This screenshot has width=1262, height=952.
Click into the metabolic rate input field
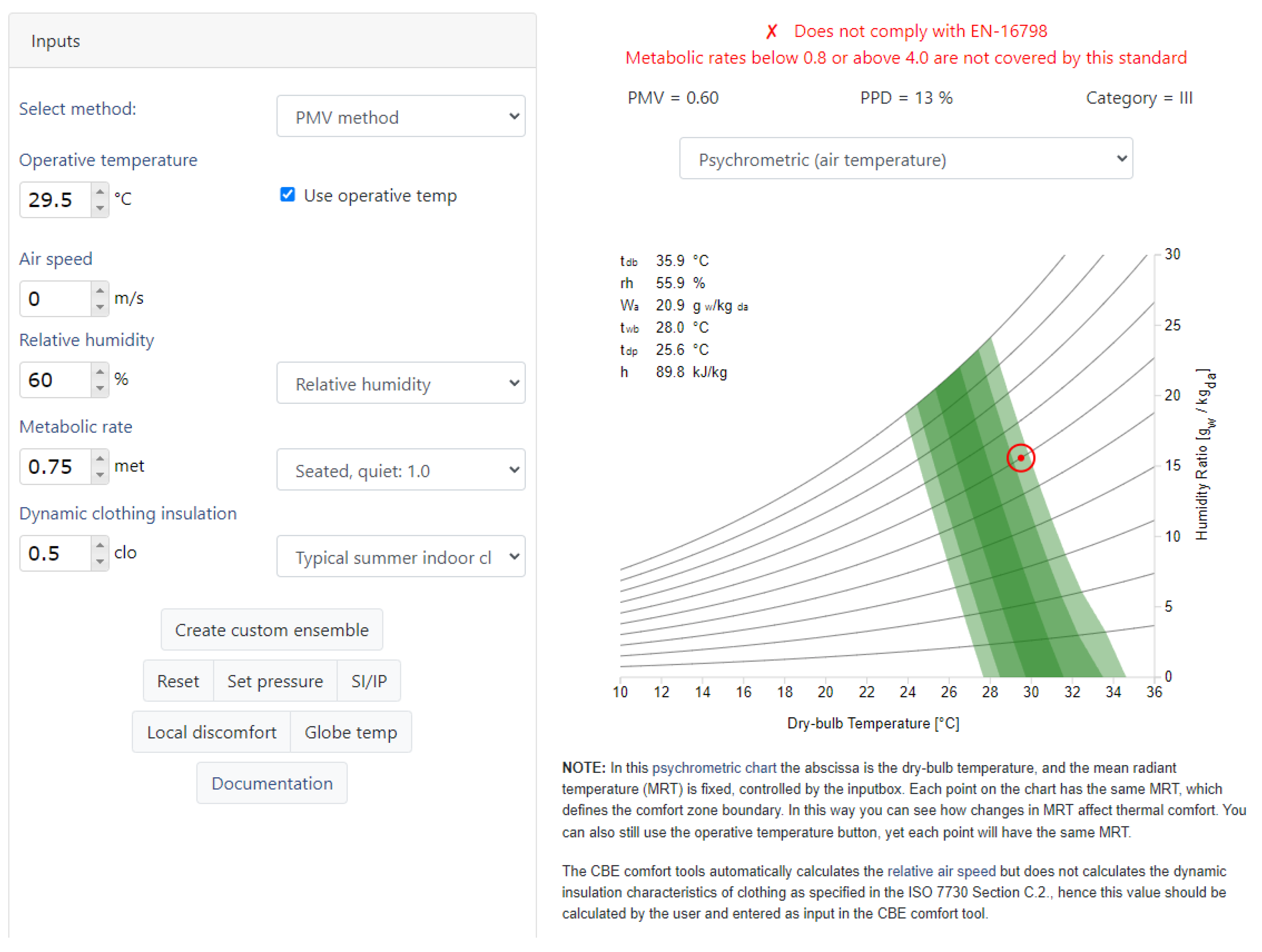[x=55, y=467]
